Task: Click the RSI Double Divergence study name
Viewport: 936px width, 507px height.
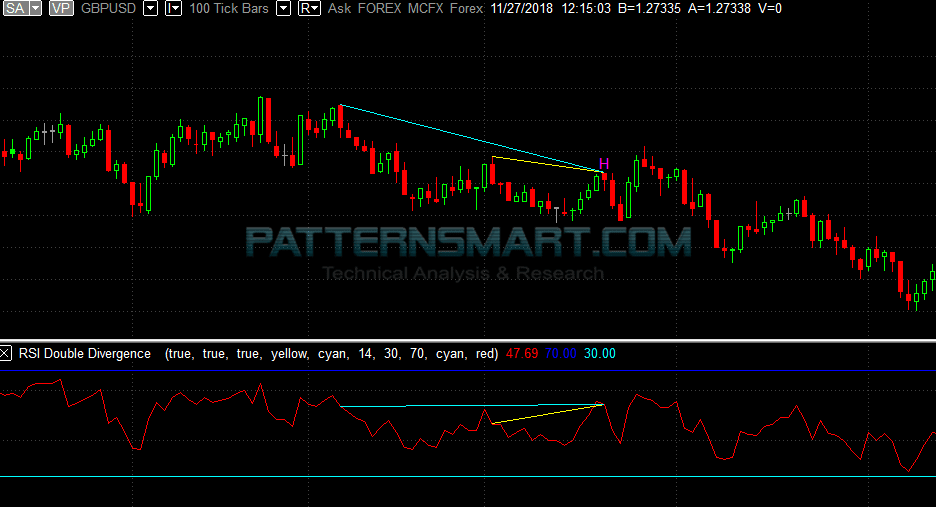Action: 85,354
